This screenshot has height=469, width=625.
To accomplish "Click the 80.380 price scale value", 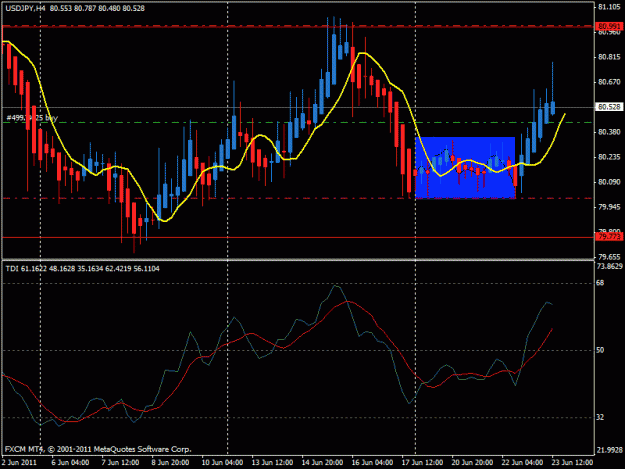I will (609, 132).
